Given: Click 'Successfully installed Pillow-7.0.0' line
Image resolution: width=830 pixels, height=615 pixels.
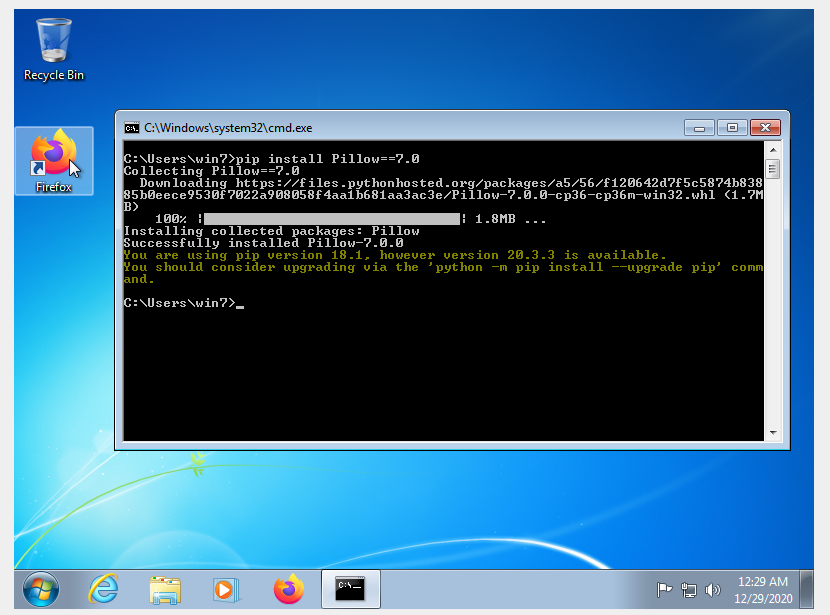Looking at the screenshot, I should pos(264,243).
